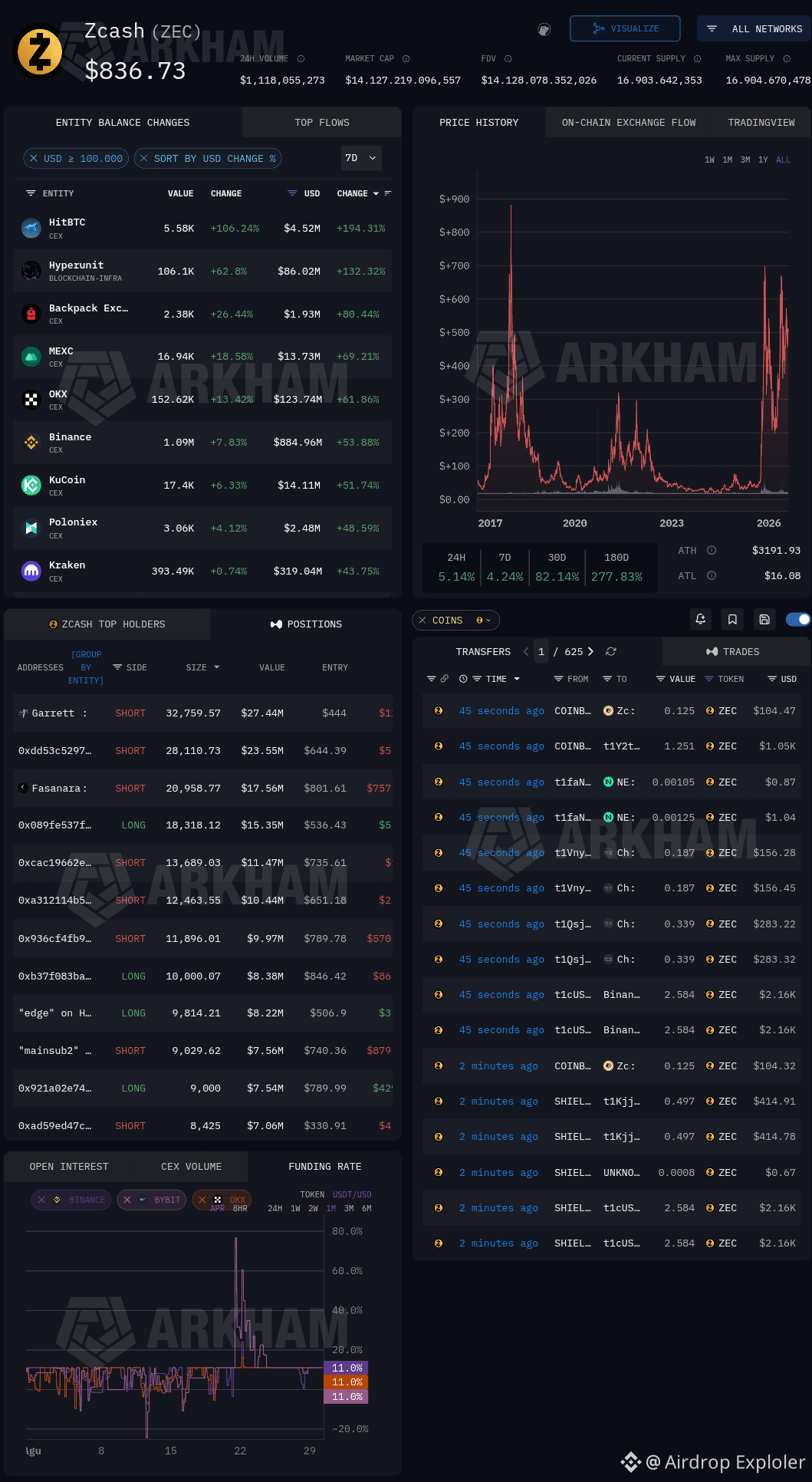Sort by CHANGE column dropdown arrow

click(x=376, y=193)
